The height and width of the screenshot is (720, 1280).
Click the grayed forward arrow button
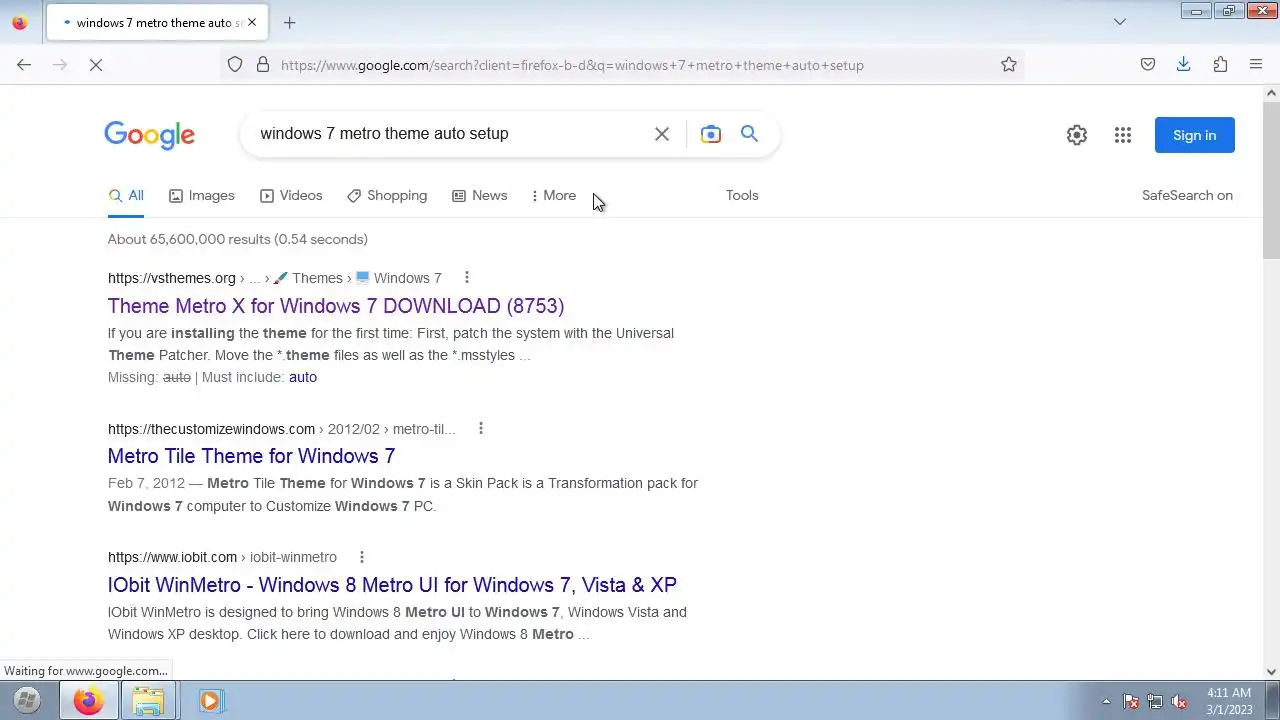tap(60, 65)
